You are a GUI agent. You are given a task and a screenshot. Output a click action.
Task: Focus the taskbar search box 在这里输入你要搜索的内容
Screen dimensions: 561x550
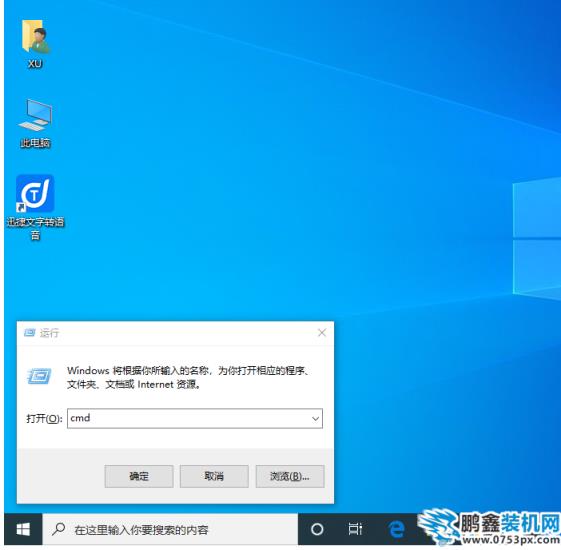coord(170,529)
